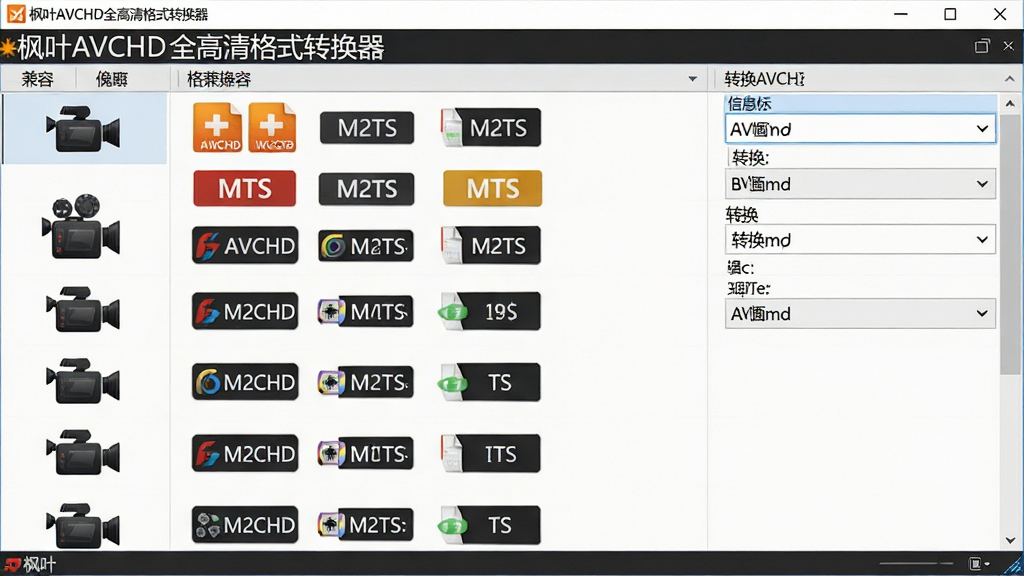Open dropdown arrow on 格莱搡容 header bar
This screenshot has height=576, width=1024.
(692, 79)
